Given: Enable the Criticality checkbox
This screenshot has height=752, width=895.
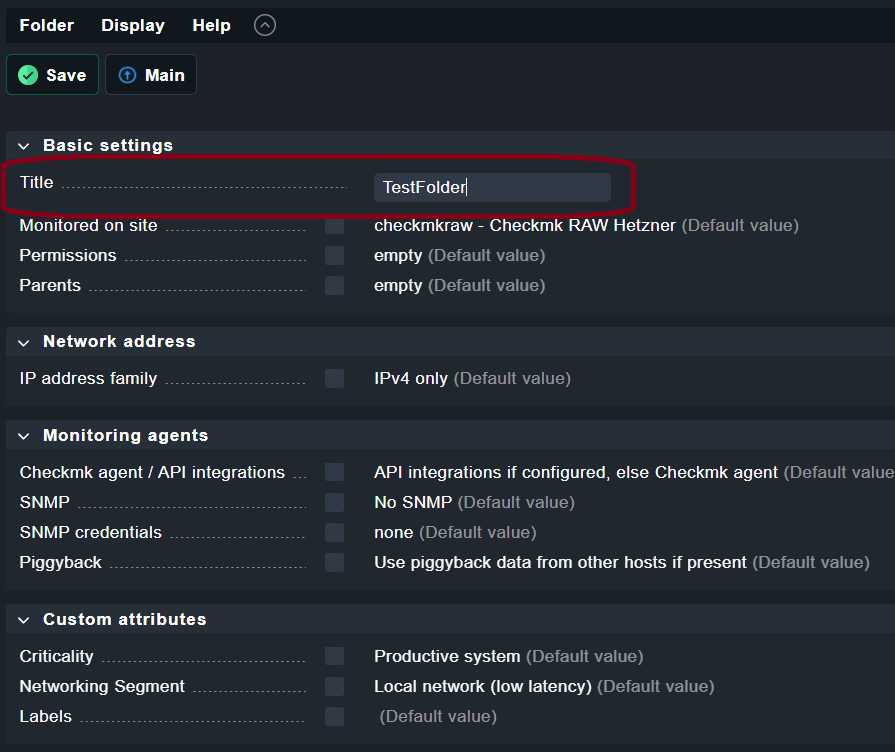Looking at the screenshot, I should [334, 656].
